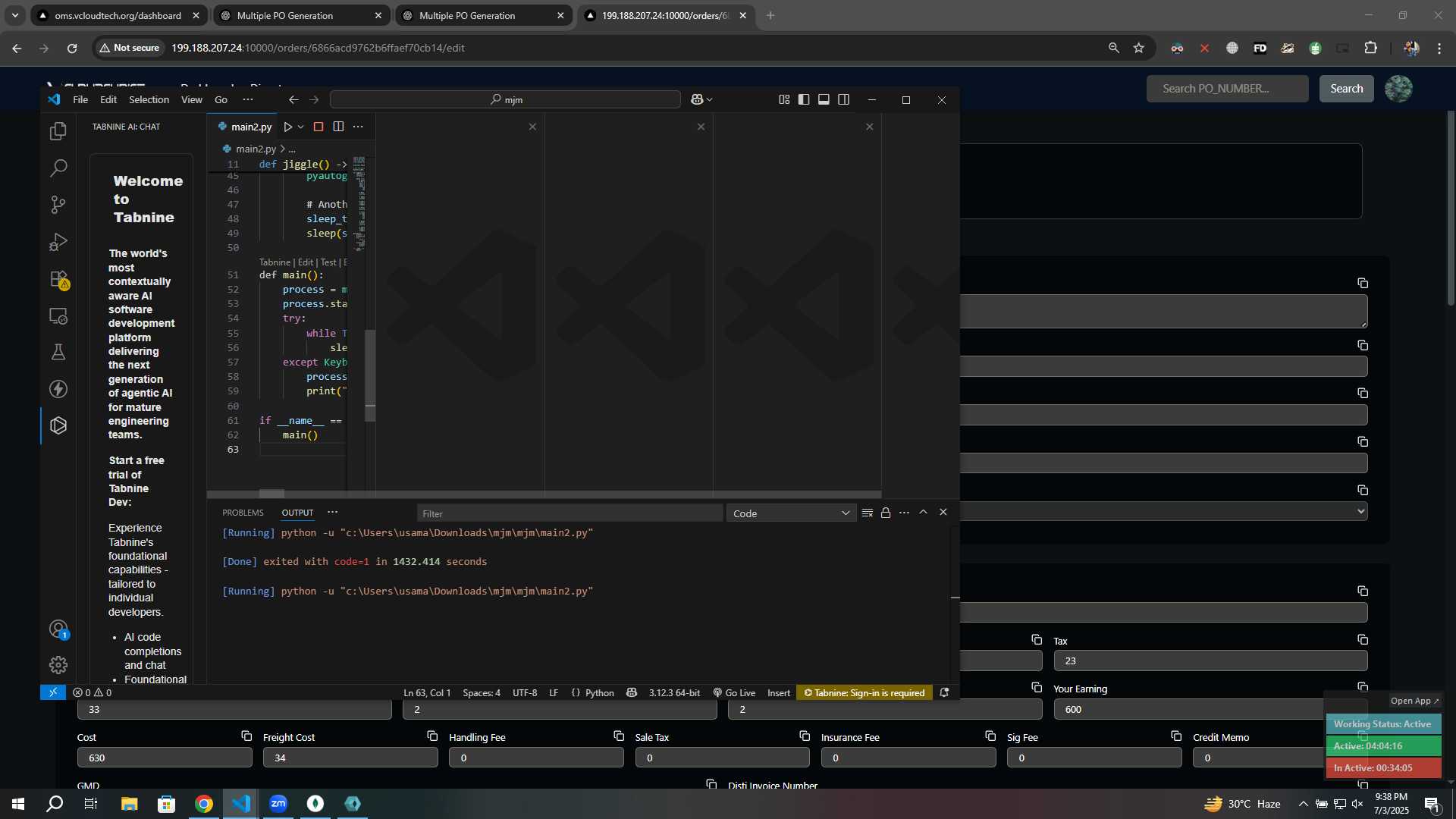1456x819 pixels.
Task: Open the Accounts icon in VS Code
Action: 58,629
